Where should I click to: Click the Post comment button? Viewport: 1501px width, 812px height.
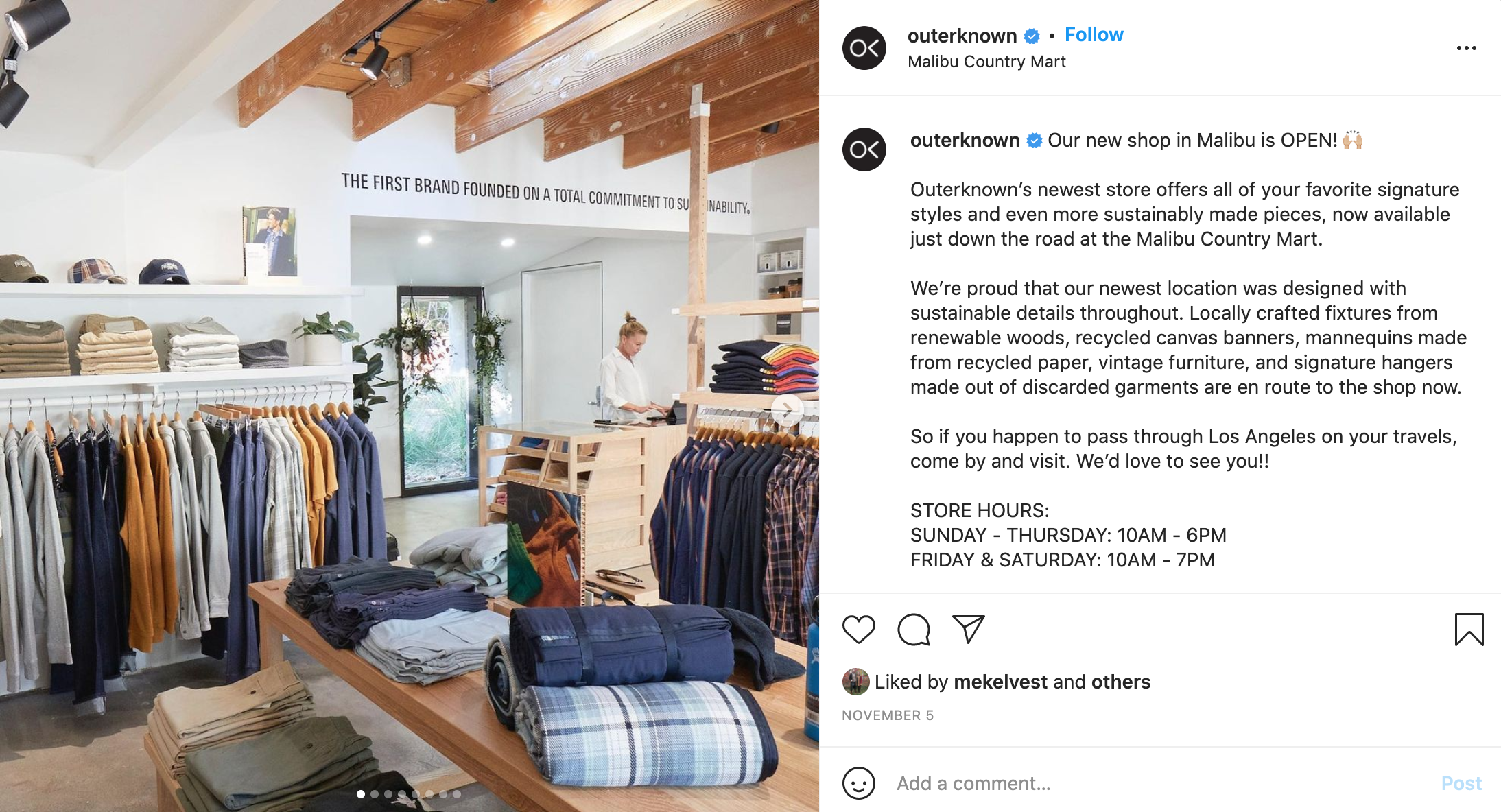pyautogui.click(x=1461, y=783)
